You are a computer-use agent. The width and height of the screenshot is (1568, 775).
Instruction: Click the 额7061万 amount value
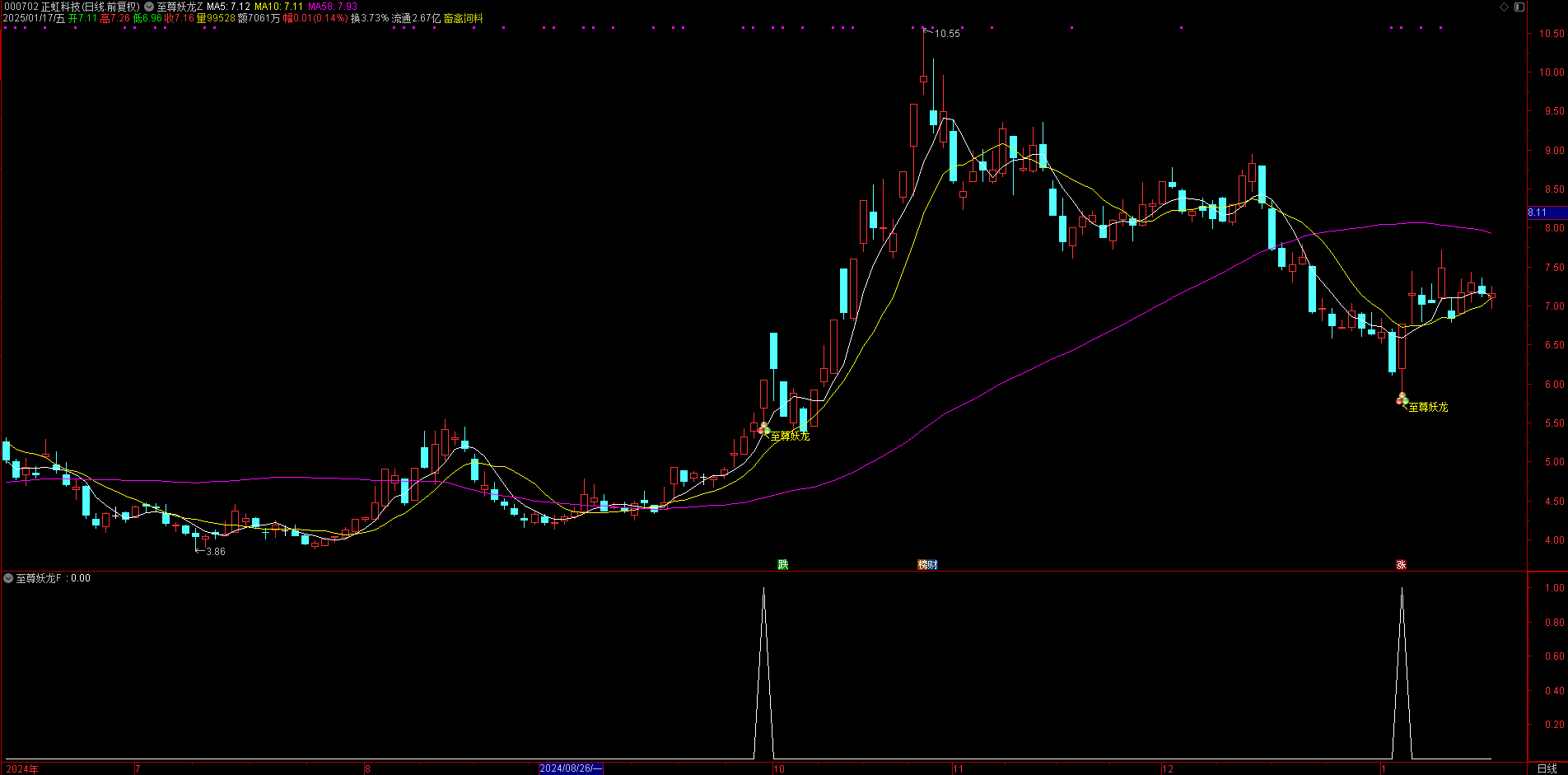click(x=259, y=18)
